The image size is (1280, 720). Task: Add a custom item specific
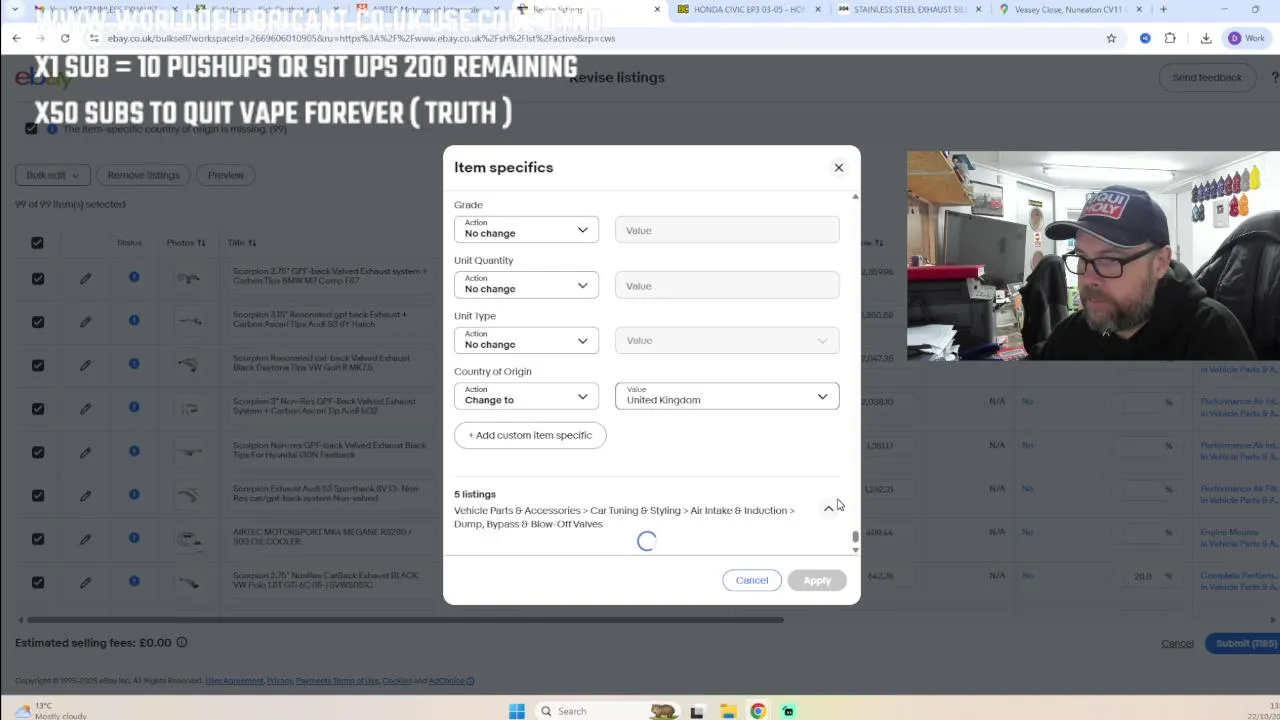click(530, 435)
